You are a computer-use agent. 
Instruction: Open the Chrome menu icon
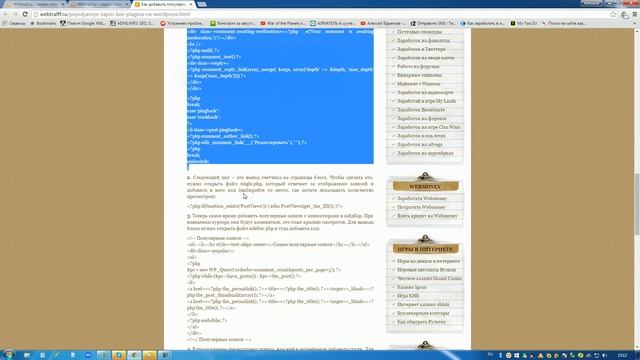click(635, 14)
